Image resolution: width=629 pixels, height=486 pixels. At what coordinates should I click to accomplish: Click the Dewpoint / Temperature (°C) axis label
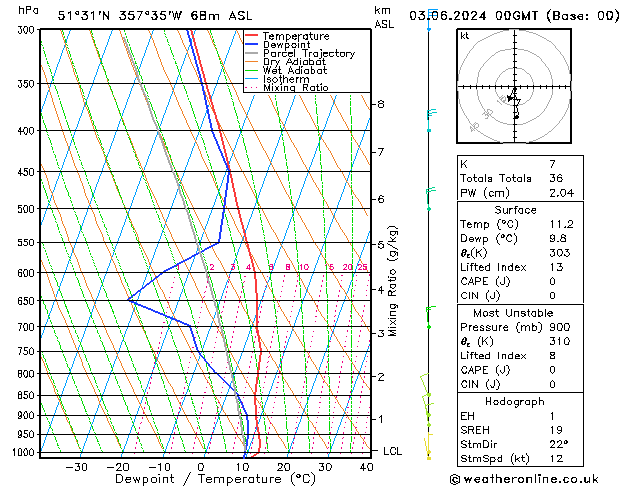click(215, 479)
